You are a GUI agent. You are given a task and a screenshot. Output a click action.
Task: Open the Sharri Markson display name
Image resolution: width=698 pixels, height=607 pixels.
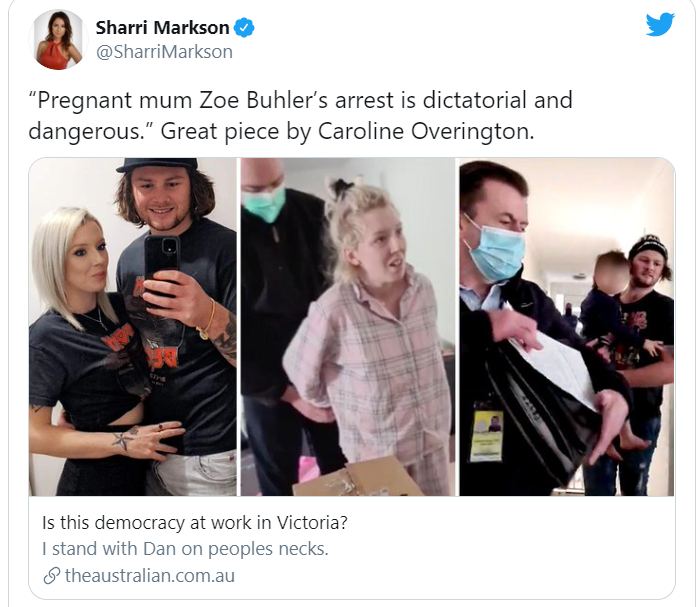[x=162, y=28]
